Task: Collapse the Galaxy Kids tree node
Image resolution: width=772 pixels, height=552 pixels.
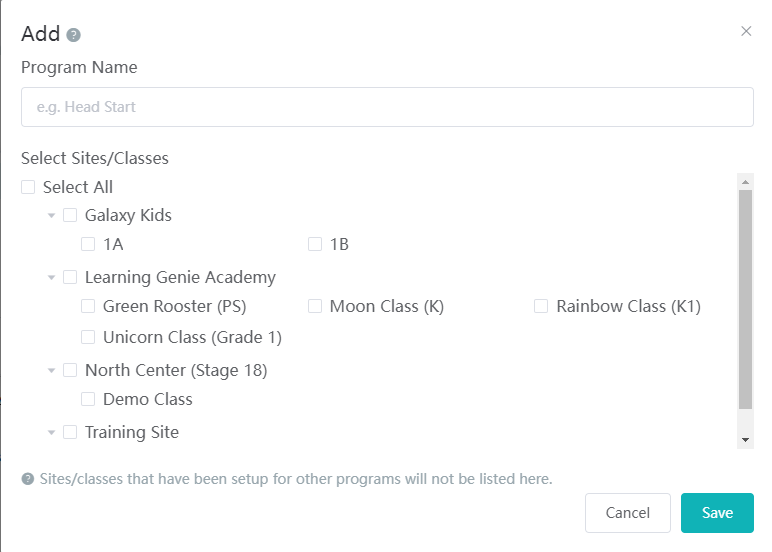Action: tap(51, 215)
